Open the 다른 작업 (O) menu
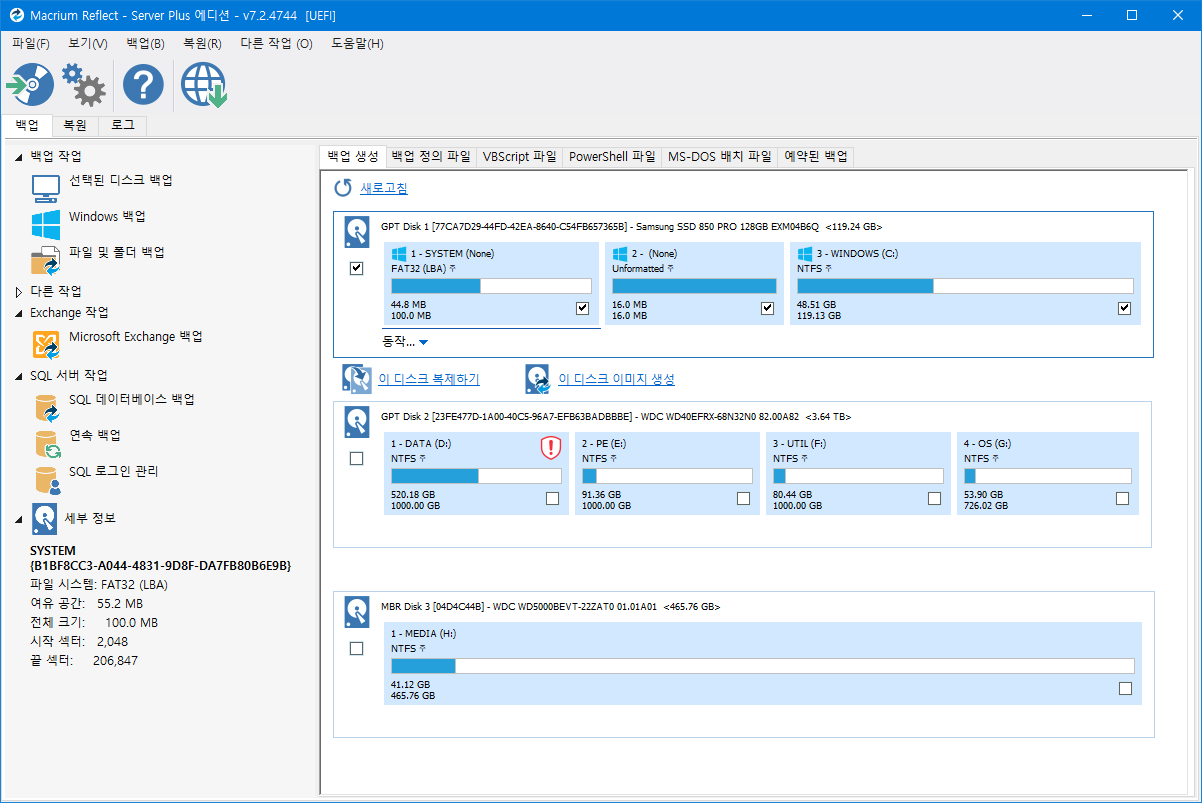The image size is (1202, 803). pos(277,44)
